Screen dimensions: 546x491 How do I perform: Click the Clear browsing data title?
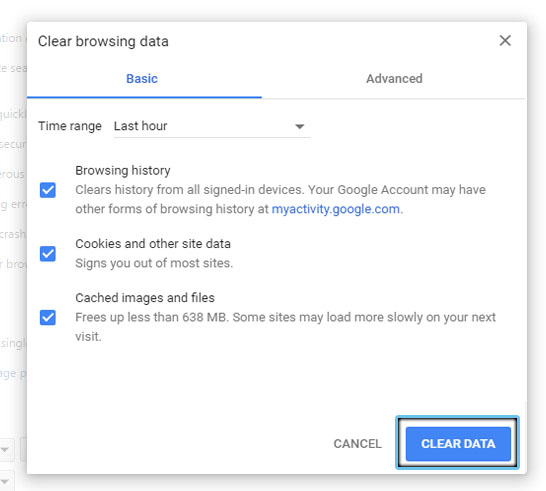103,41
